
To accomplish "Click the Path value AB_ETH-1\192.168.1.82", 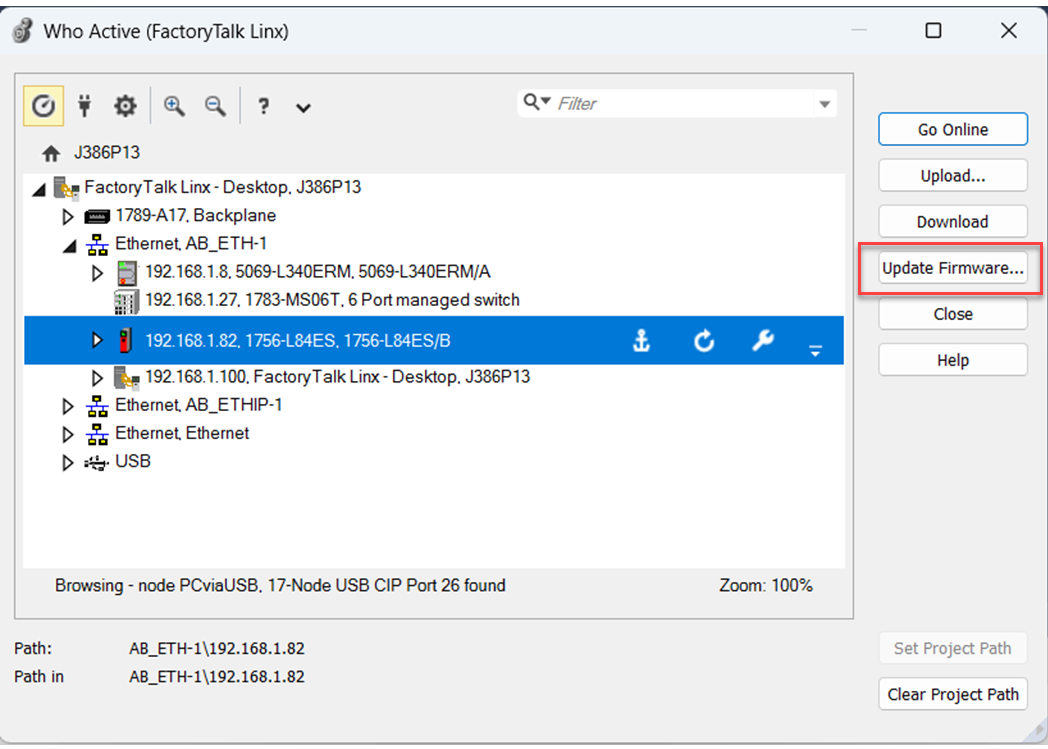I will (x=217, y=648).
